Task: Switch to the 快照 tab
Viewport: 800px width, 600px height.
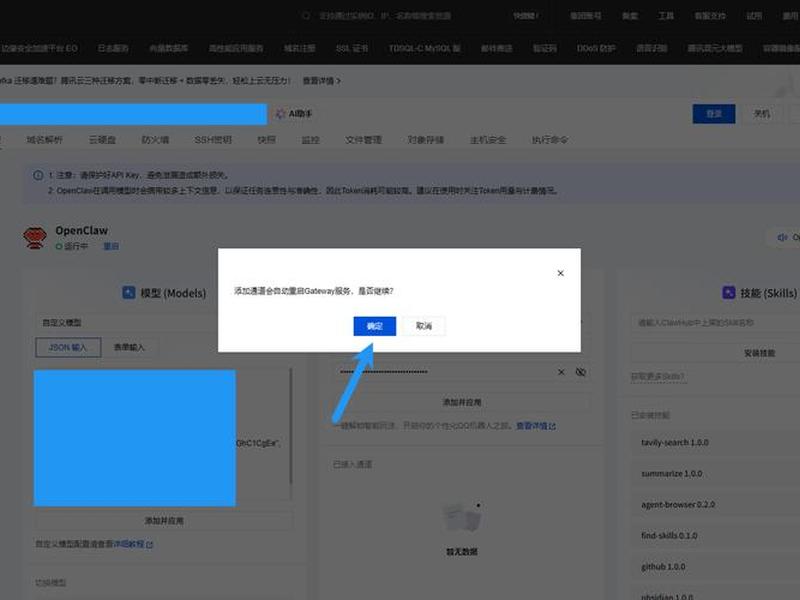Action: (266, 140)
